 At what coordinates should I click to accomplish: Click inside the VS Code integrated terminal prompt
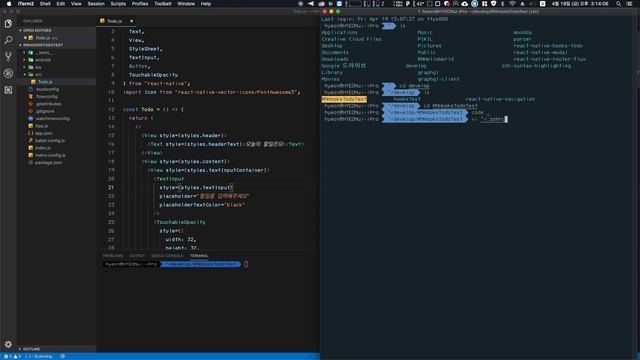point(246,264)
